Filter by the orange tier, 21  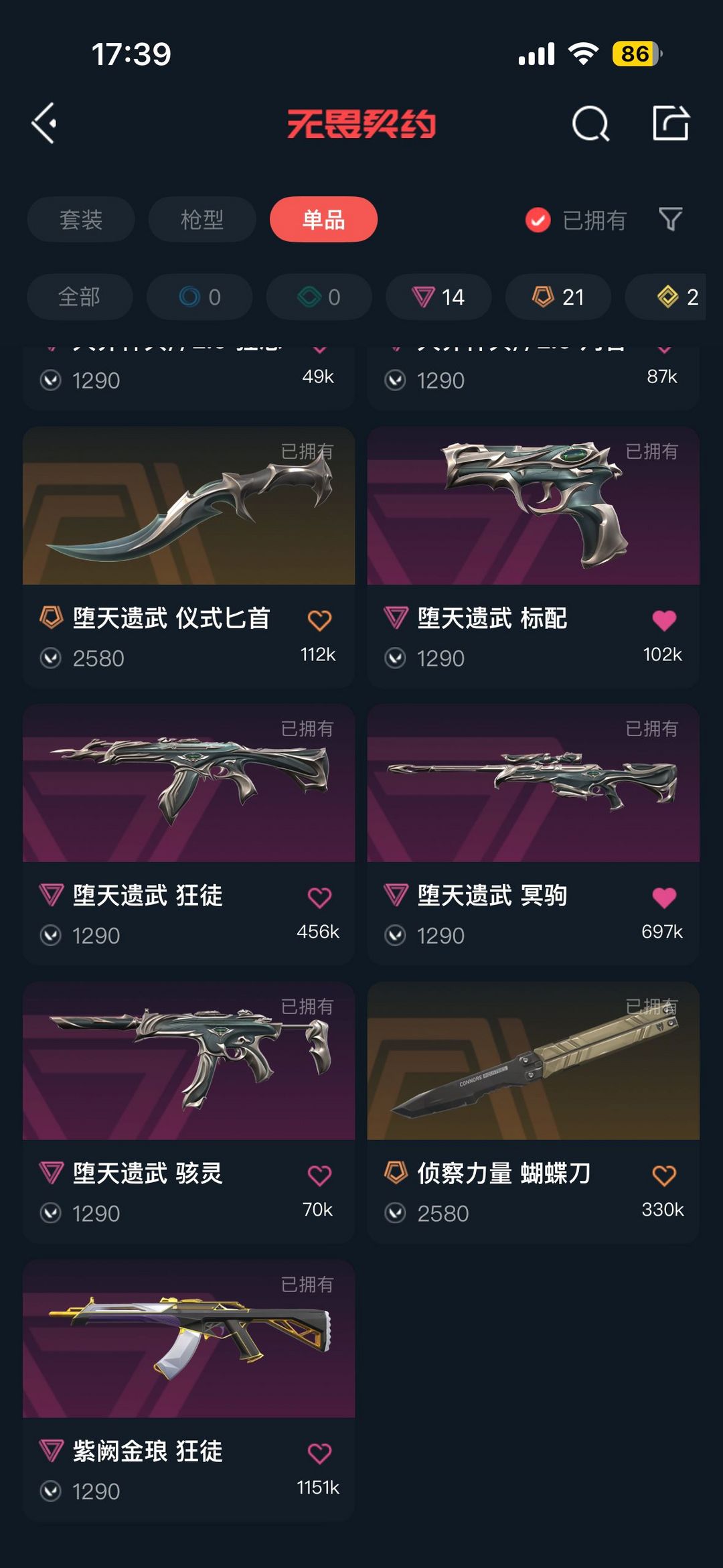click(558, 297)
